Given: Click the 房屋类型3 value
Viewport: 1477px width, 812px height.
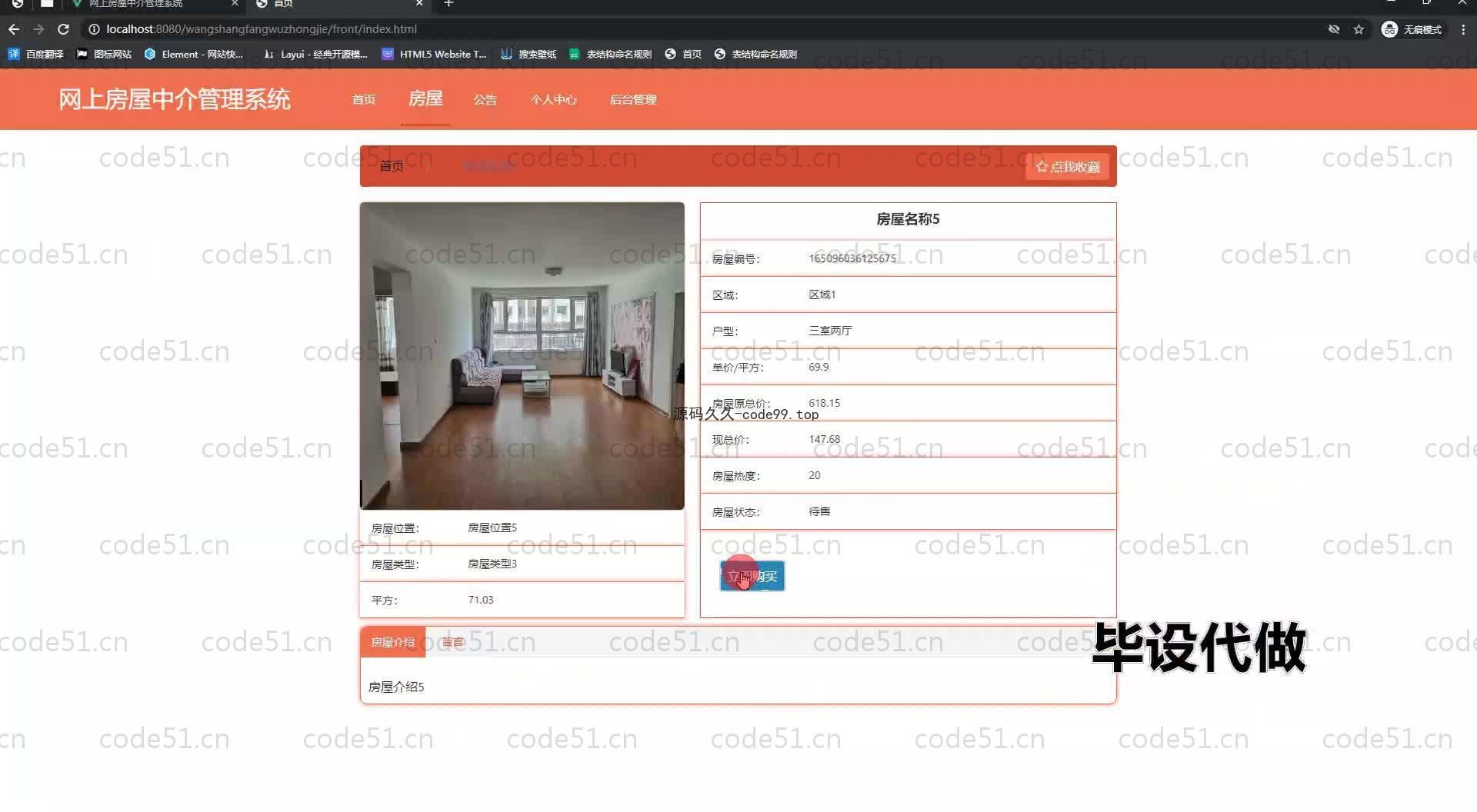Looking at the screenshot, I should pyautogui.click(x=492, y=564).
